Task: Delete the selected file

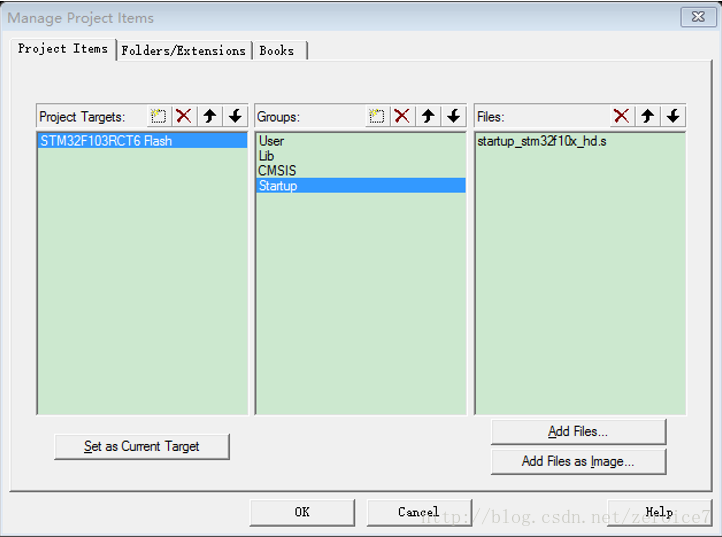Action: (622, 116)
